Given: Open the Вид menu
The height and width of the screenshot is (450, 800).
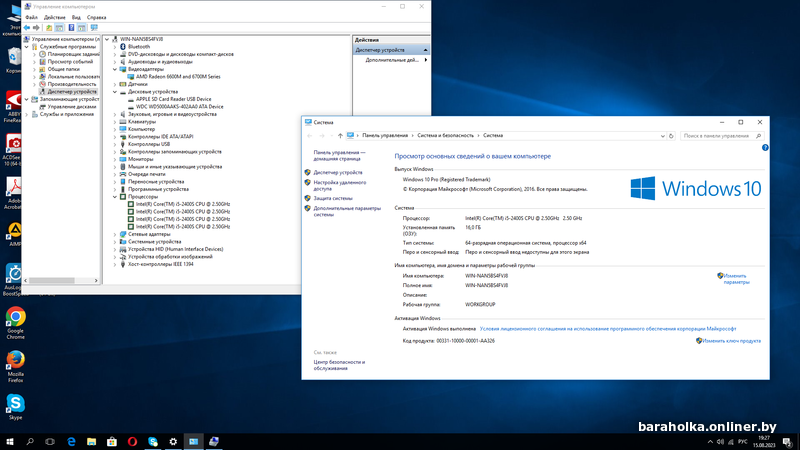Looking at the screenshot, I should click(76, 17).
